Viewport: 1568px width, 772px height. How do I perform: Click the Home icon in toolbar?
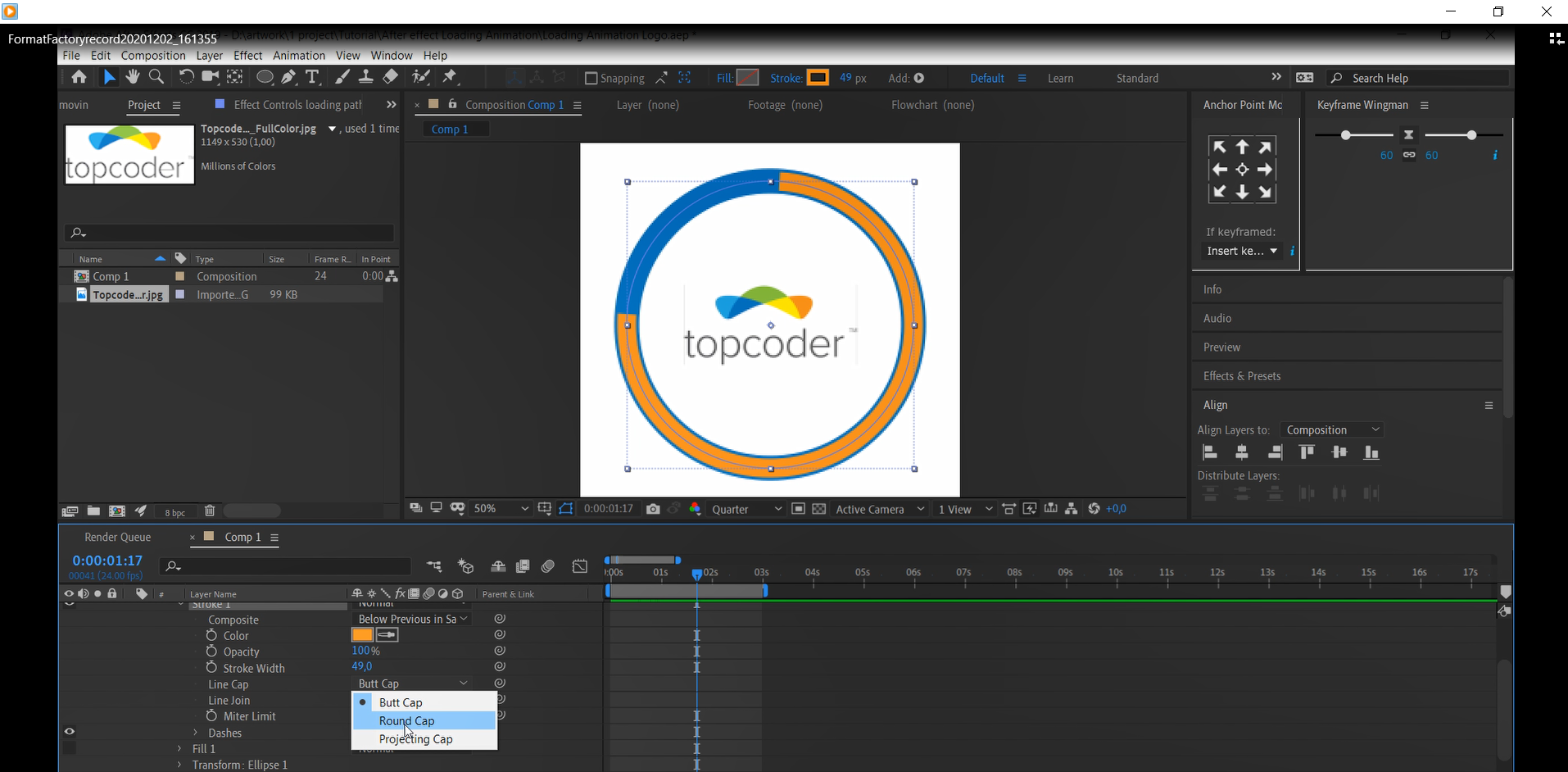coord(79,77)
